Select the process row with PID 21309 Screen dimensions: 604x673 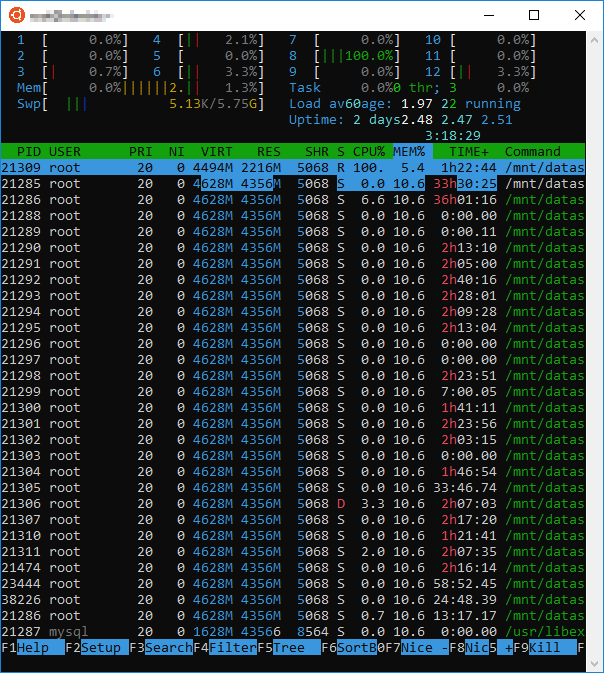[x=293, y=167]
